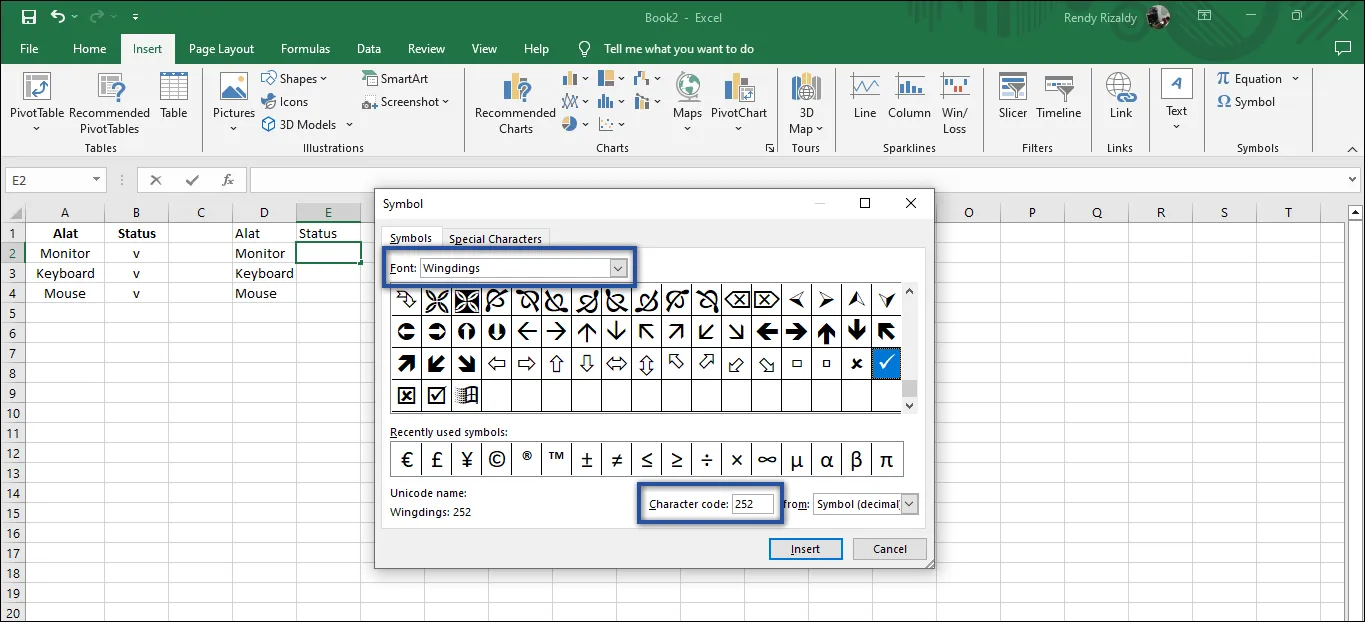The width and height of the screenshot is (1365, 622).
Task: Click Cancel in the Symbol dialog
Action: tap(889, 549)
